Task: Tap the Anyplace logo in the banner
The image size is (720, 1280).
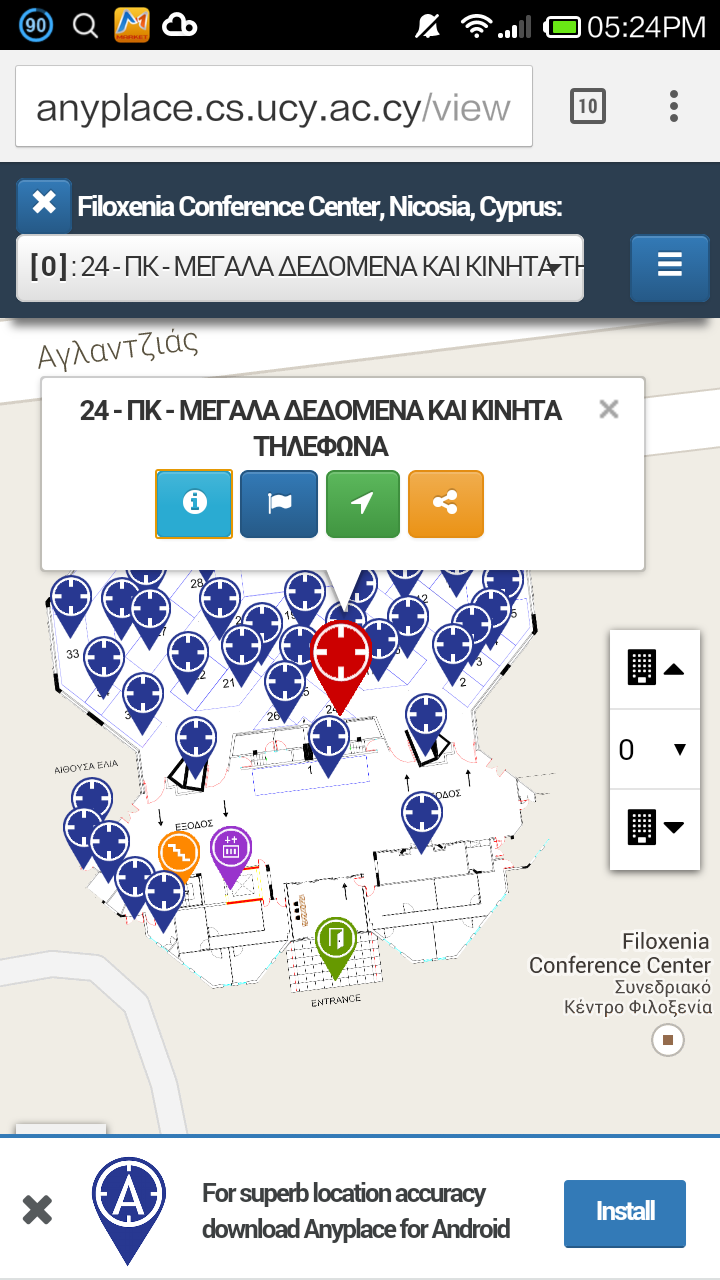Action: (129, 1210)
